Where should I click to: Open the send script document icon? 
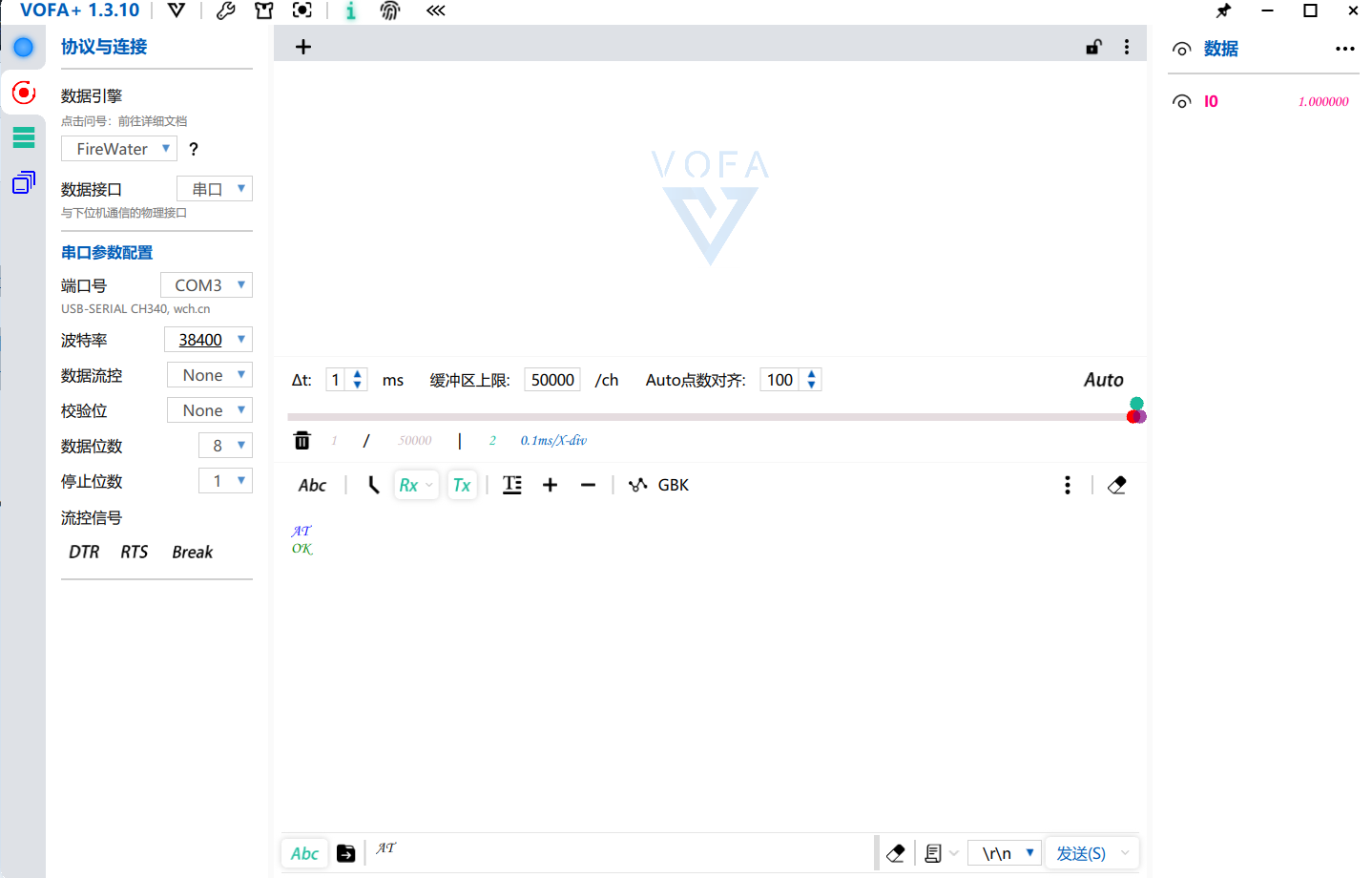[x=933, y=853]
